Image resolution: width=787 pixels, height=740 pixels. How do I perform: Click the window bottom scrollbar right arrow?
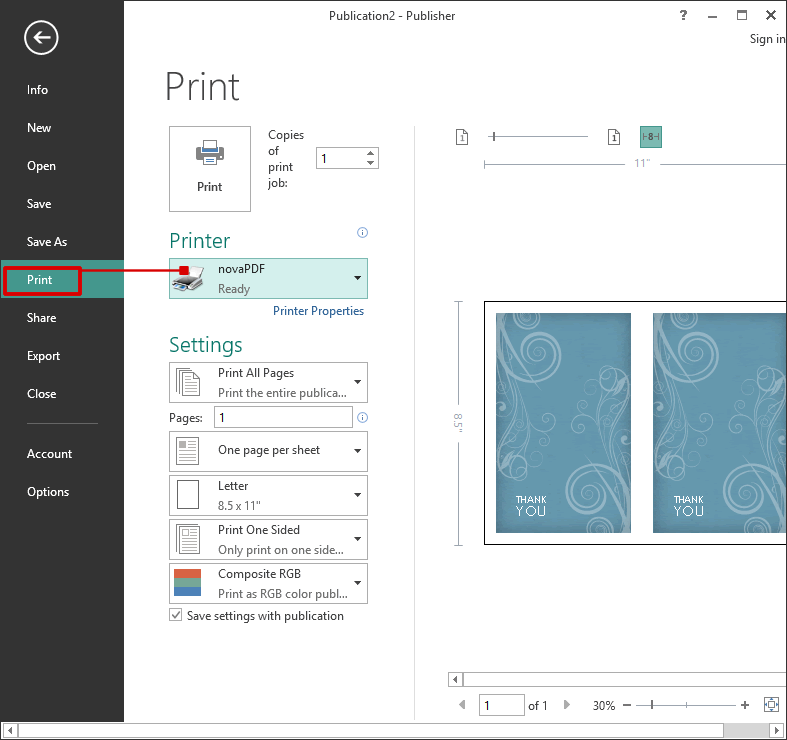point(776,730)
